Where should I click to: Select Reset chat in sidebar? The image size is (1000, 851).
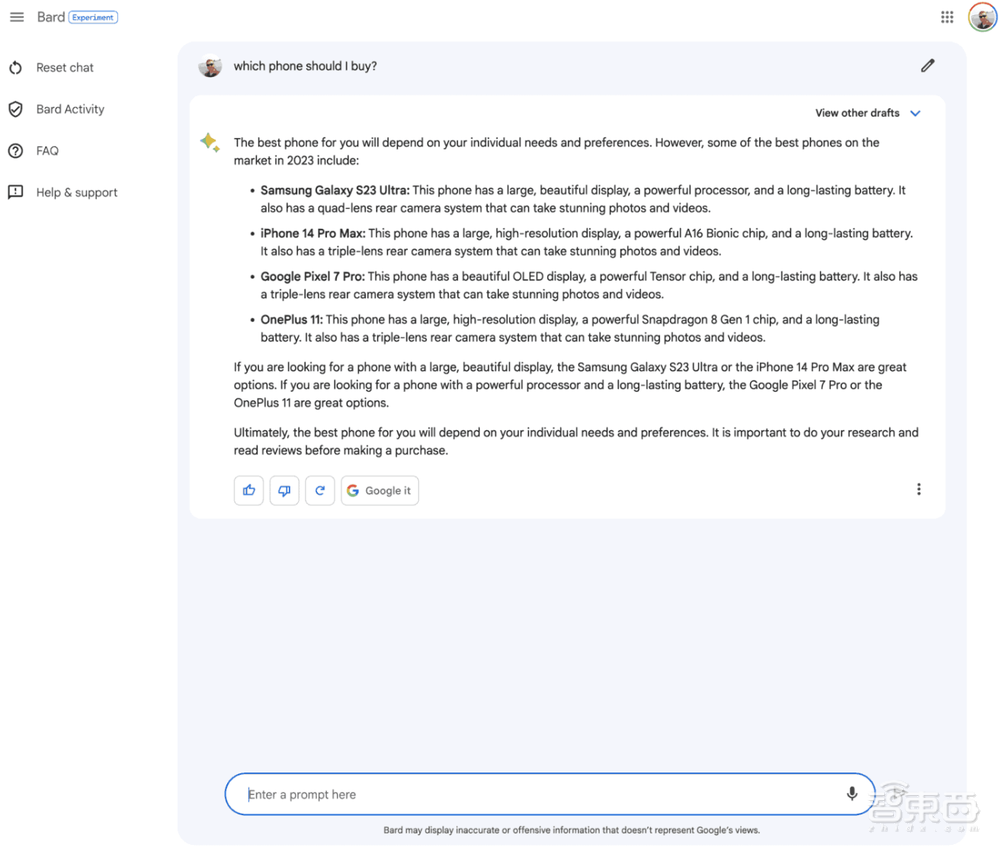(64, 68)
